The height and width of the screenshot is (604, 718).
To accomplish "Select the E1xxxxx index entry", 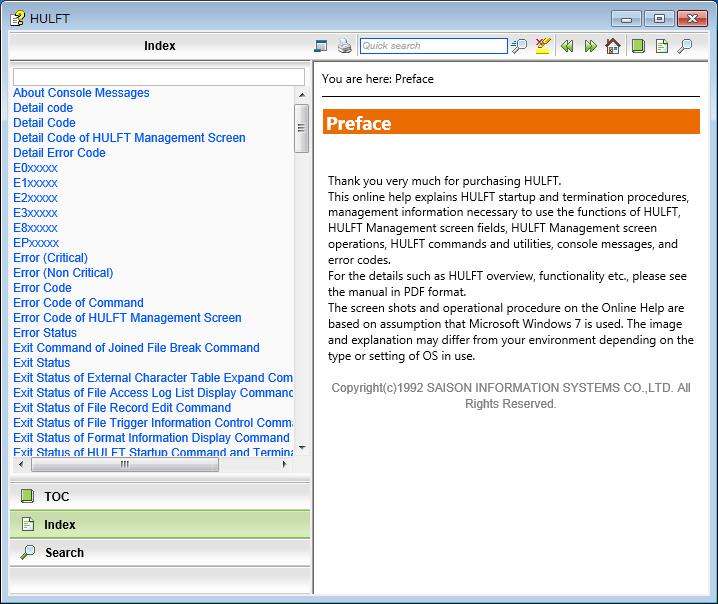I will 35,183.
